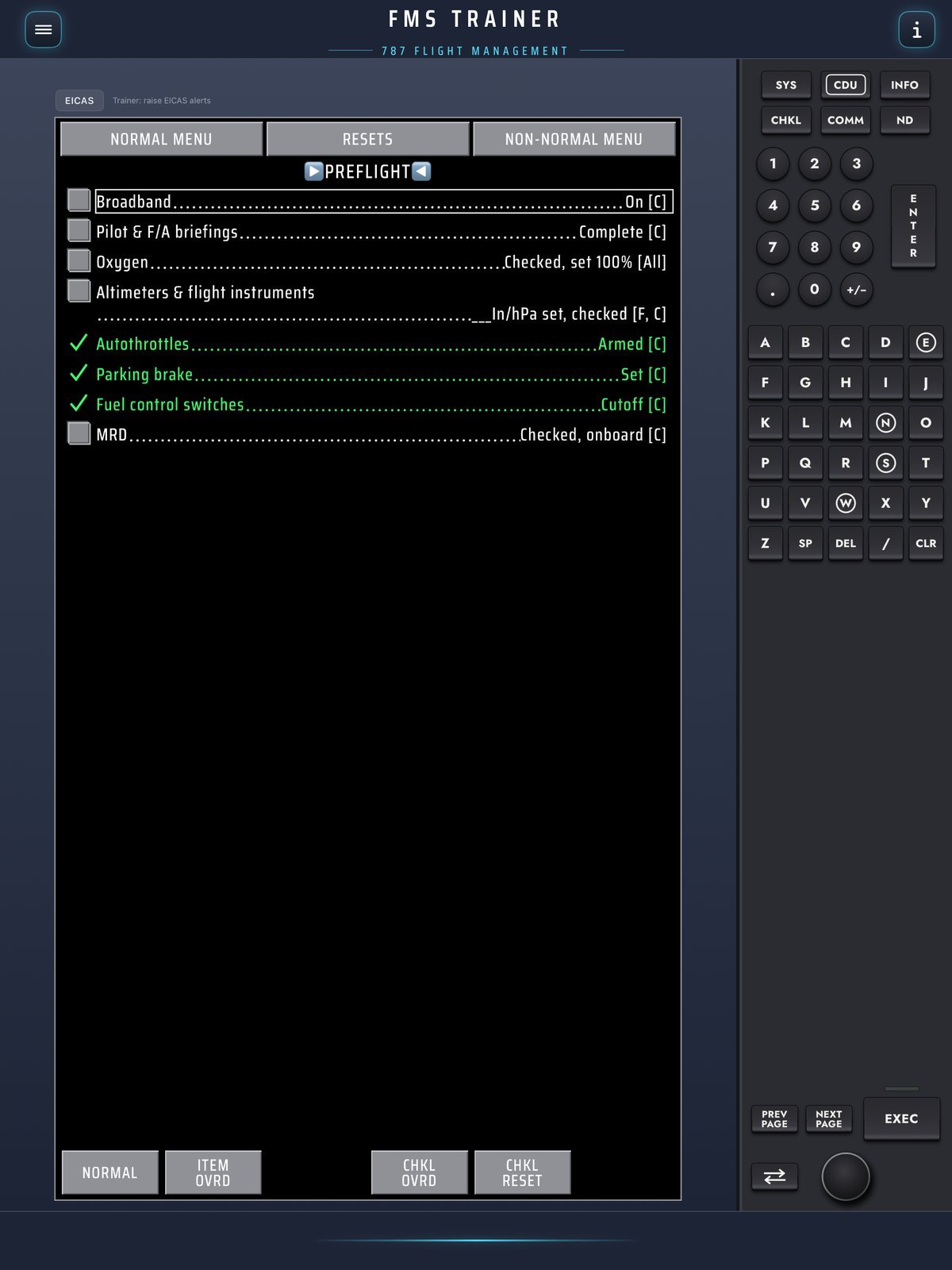
Task: Tap letter key Z
Action: (x=765, y=543)
